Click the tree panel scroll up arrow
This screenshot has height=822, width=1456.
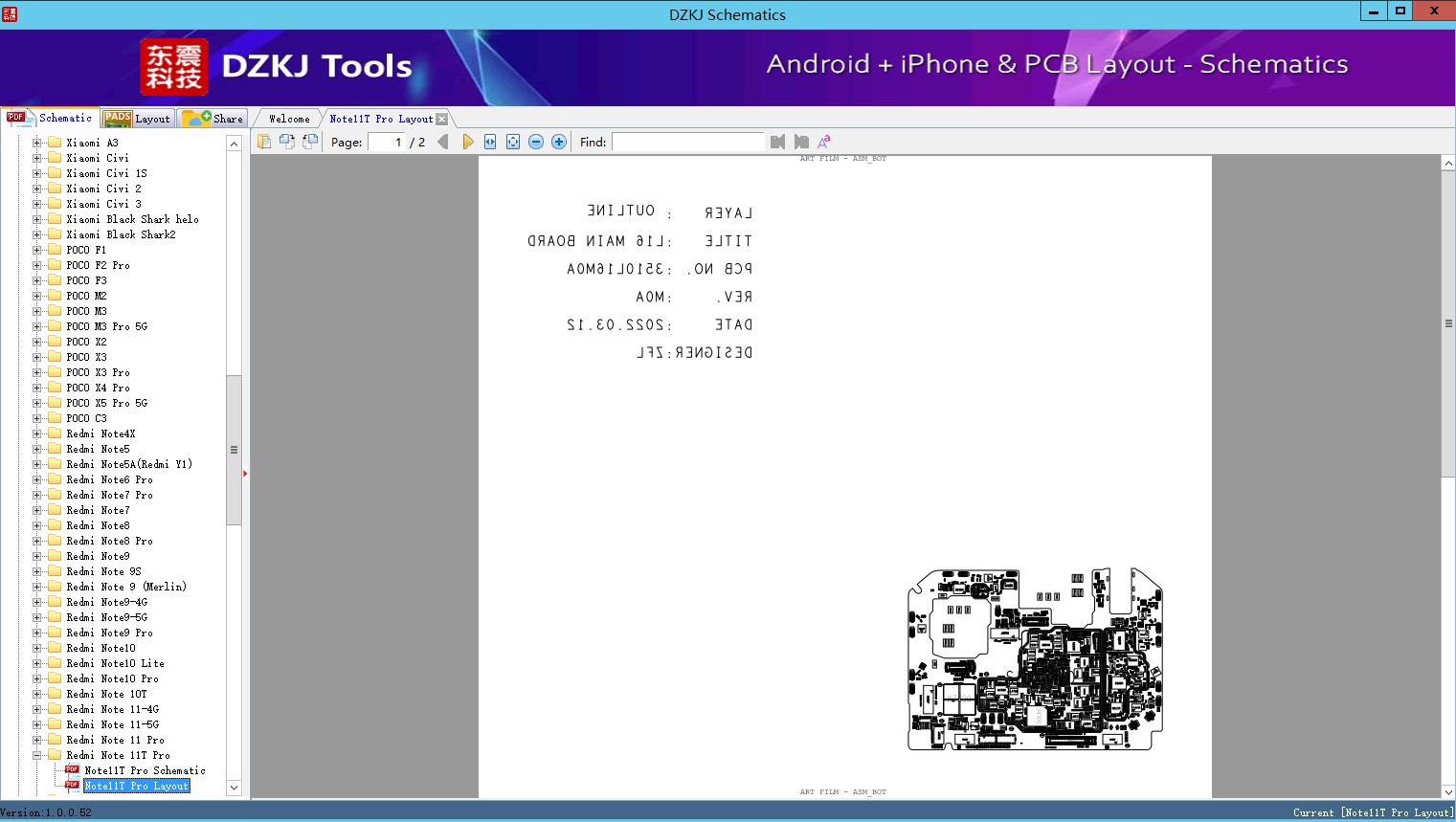pyautogui.click(x=234, y=143)
